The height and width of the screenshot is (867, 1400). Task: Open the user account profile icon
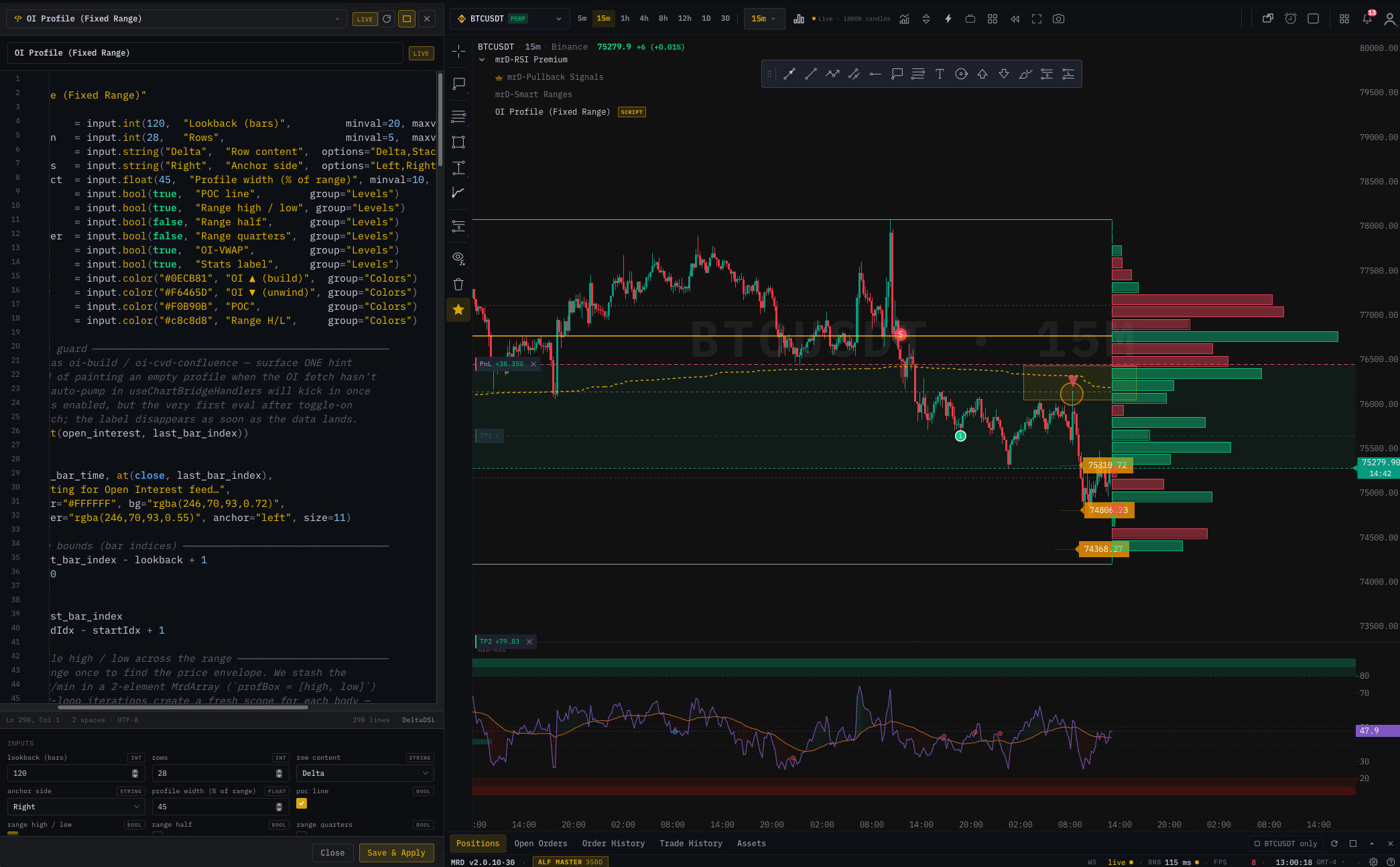coord(1390,19)
